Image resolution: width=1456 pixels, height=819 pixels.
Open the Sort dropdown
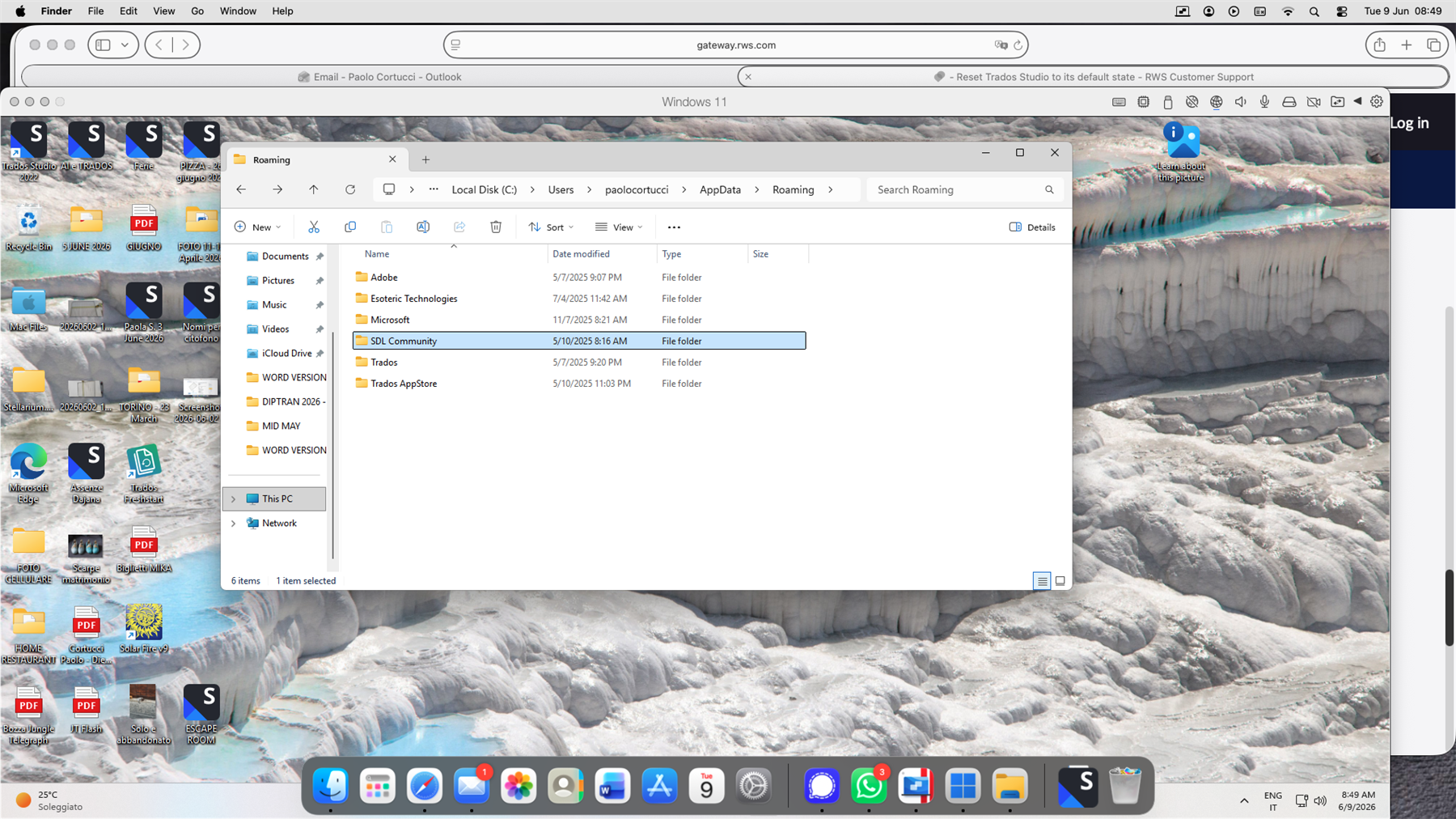tap(551, 227)
